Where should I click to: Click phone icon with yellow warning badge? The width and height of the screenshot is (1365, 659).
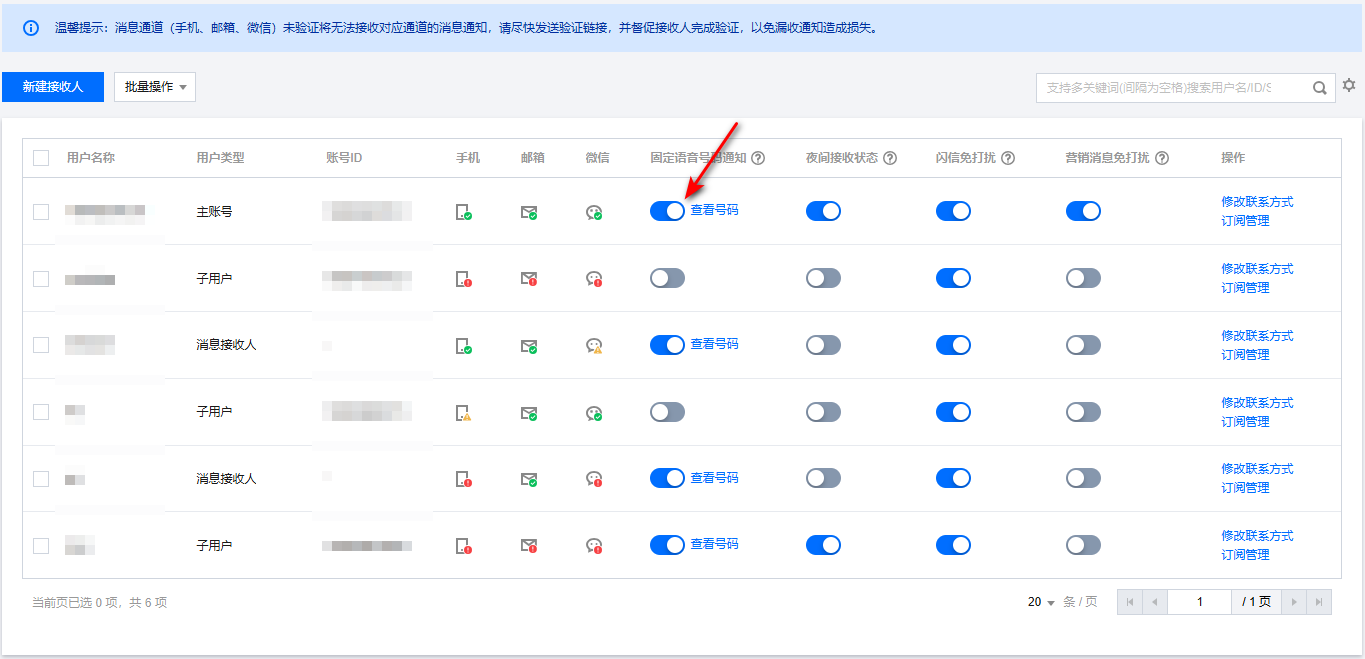pos(463,412)
